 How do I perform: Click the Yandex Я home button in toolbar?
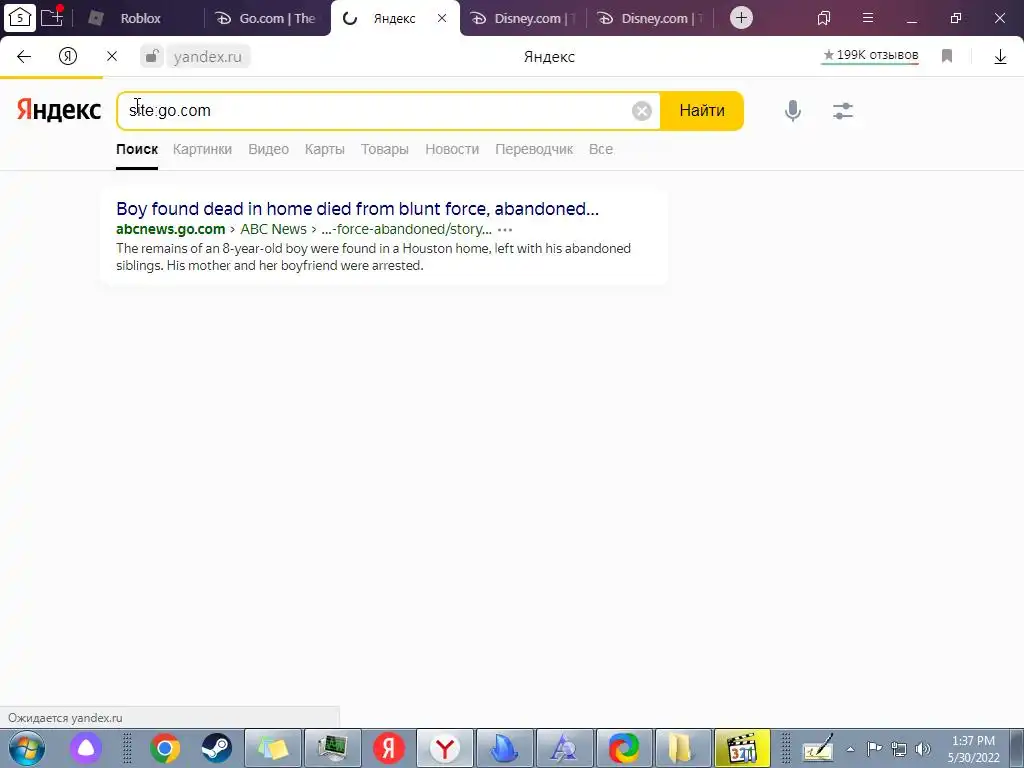68,57
